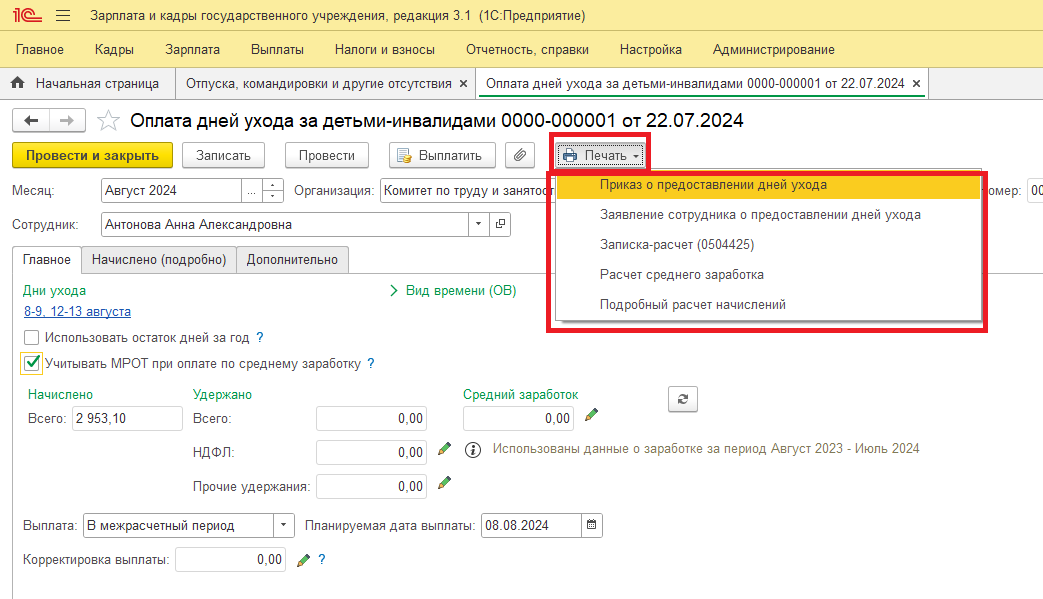Image resolution: width=1043 pixels, height=599 pixels.
Task: Expand the Выплата dropdown arrow
Action: pos(283,525)
